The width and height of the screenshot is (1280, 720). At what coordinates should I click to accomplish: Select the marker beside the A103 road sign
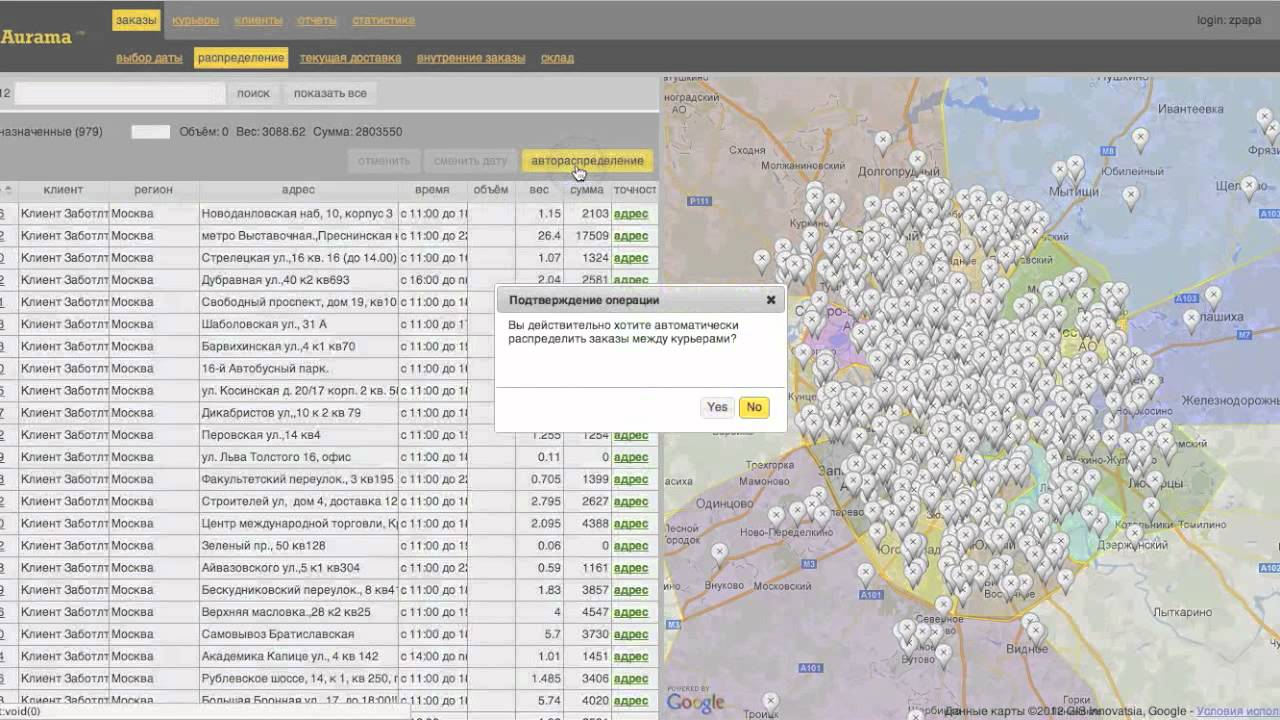pos(1213,295)
